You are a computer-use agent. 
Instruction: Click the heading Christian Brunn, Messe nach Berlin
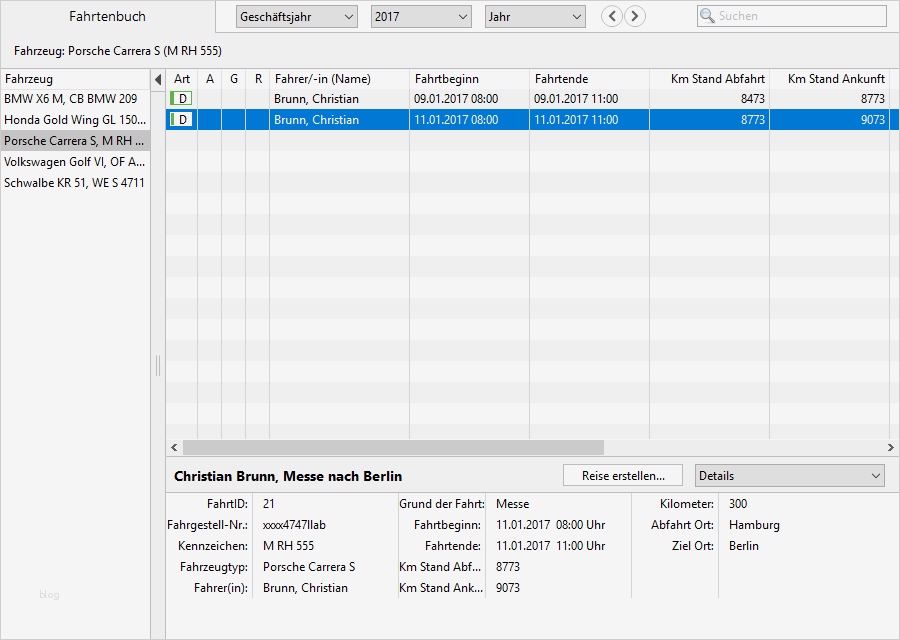[x=288, y=476]
